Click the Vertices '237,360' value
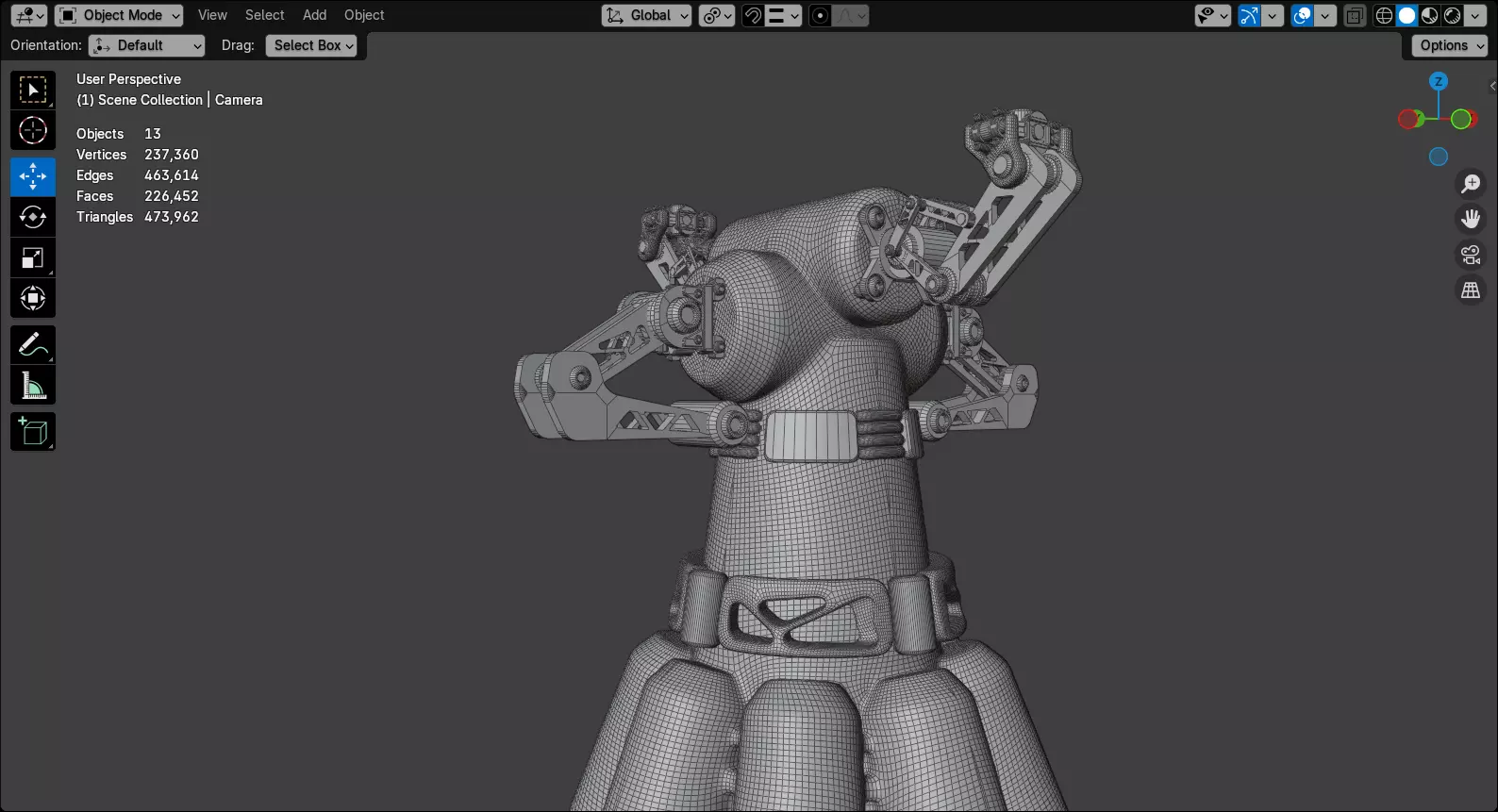Image resolution: width=1498 pixels, height=812 pixels. [x=172, y=155]
